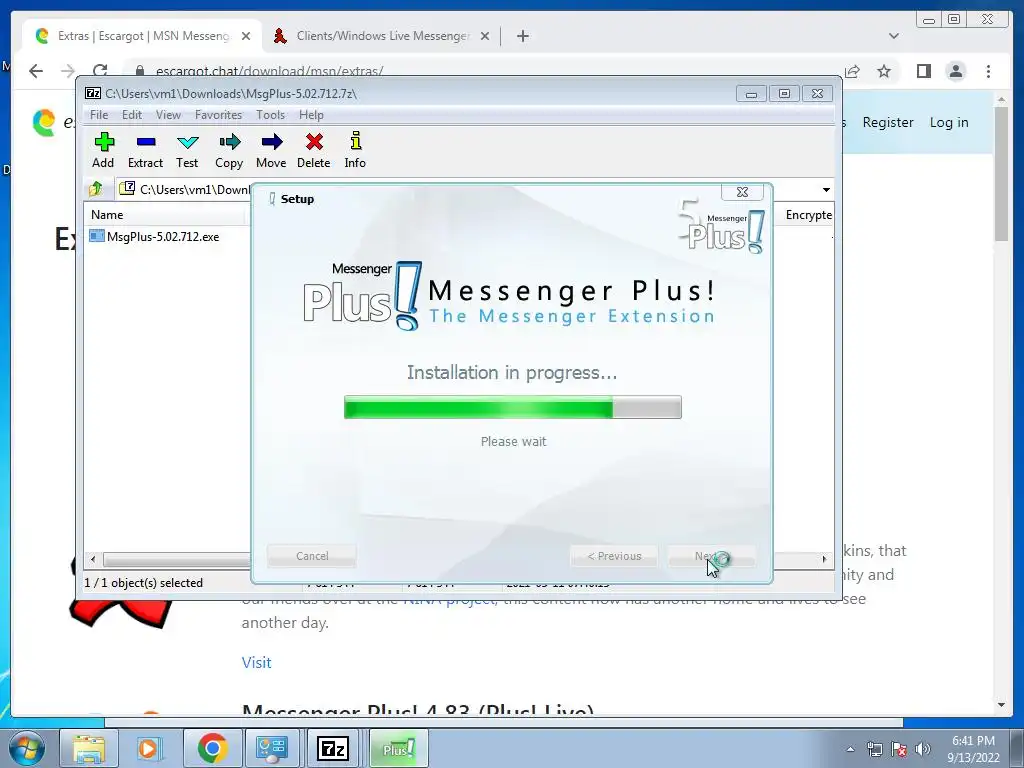This screenshot has width=1024, height=768.
Task: Open Windows Start menu
Action: [27, 748]
